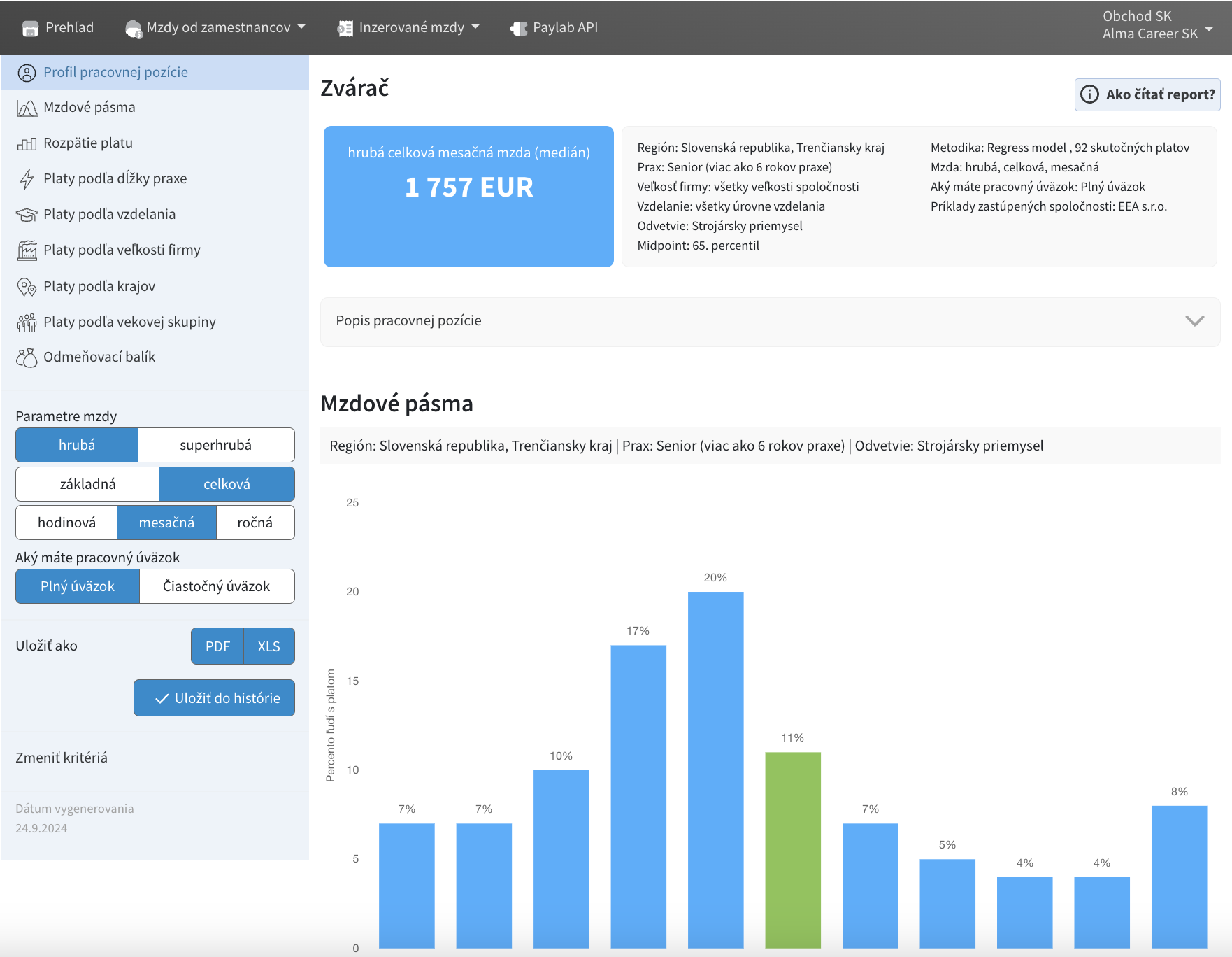The height and width of the screenshot is (957, 1232).
Task: Click the median salary 1 757 EUR card
Action: coord(468,197)
